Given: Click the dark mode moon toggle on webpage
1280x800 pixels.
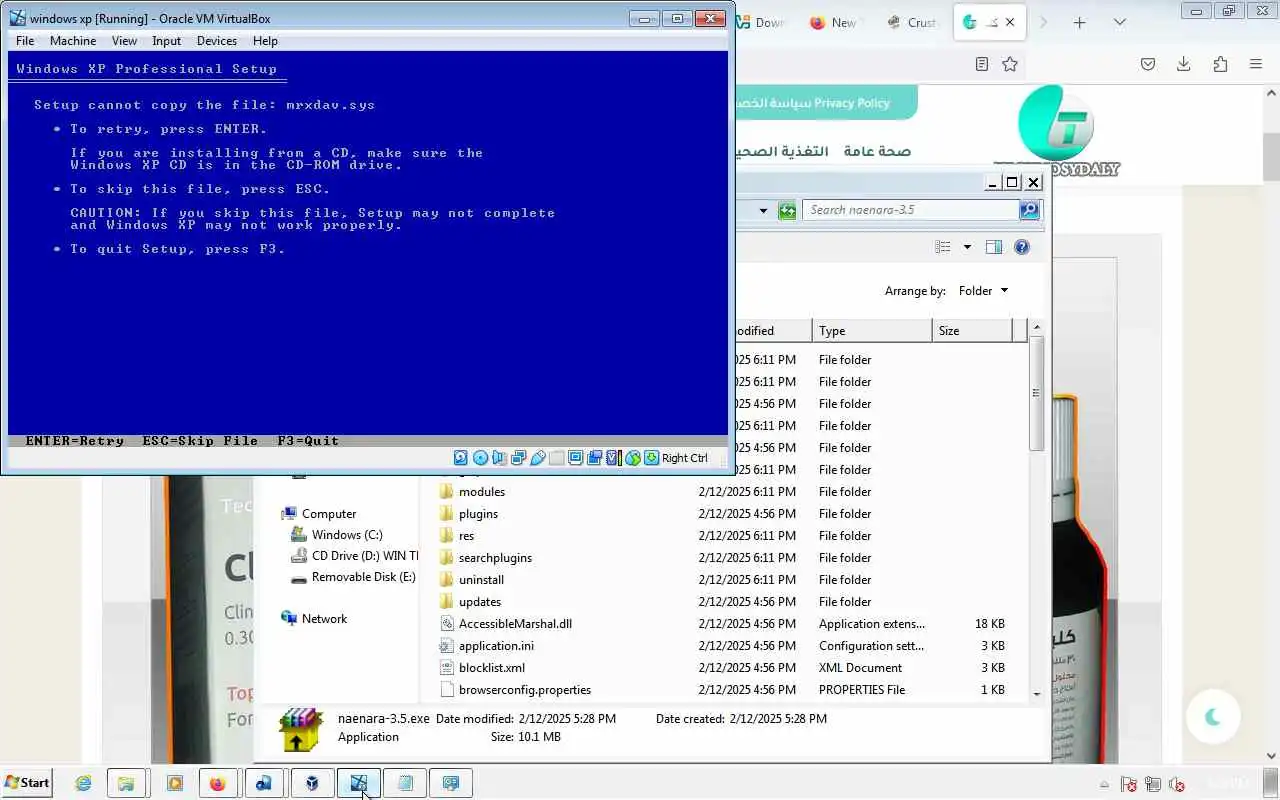Looking at the screenshot, I should click(x=1213, y=716).
